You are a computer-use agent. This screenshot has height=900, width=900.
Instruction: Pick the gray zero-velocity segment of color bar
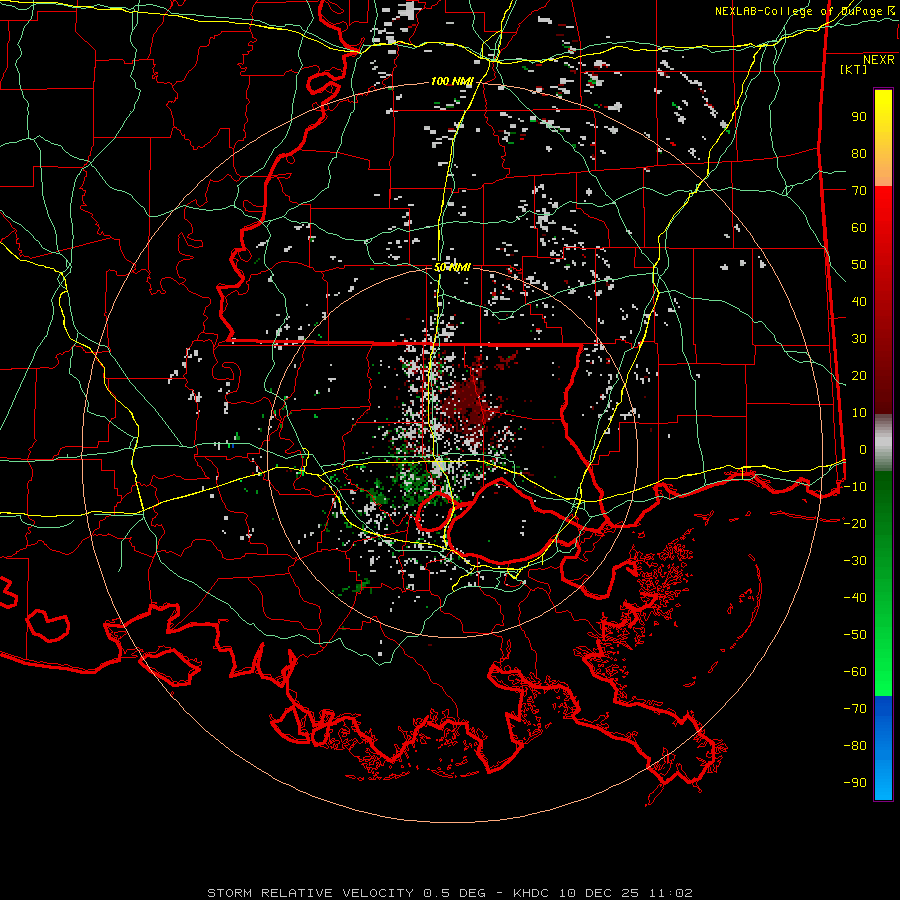(x=883, y=442)
